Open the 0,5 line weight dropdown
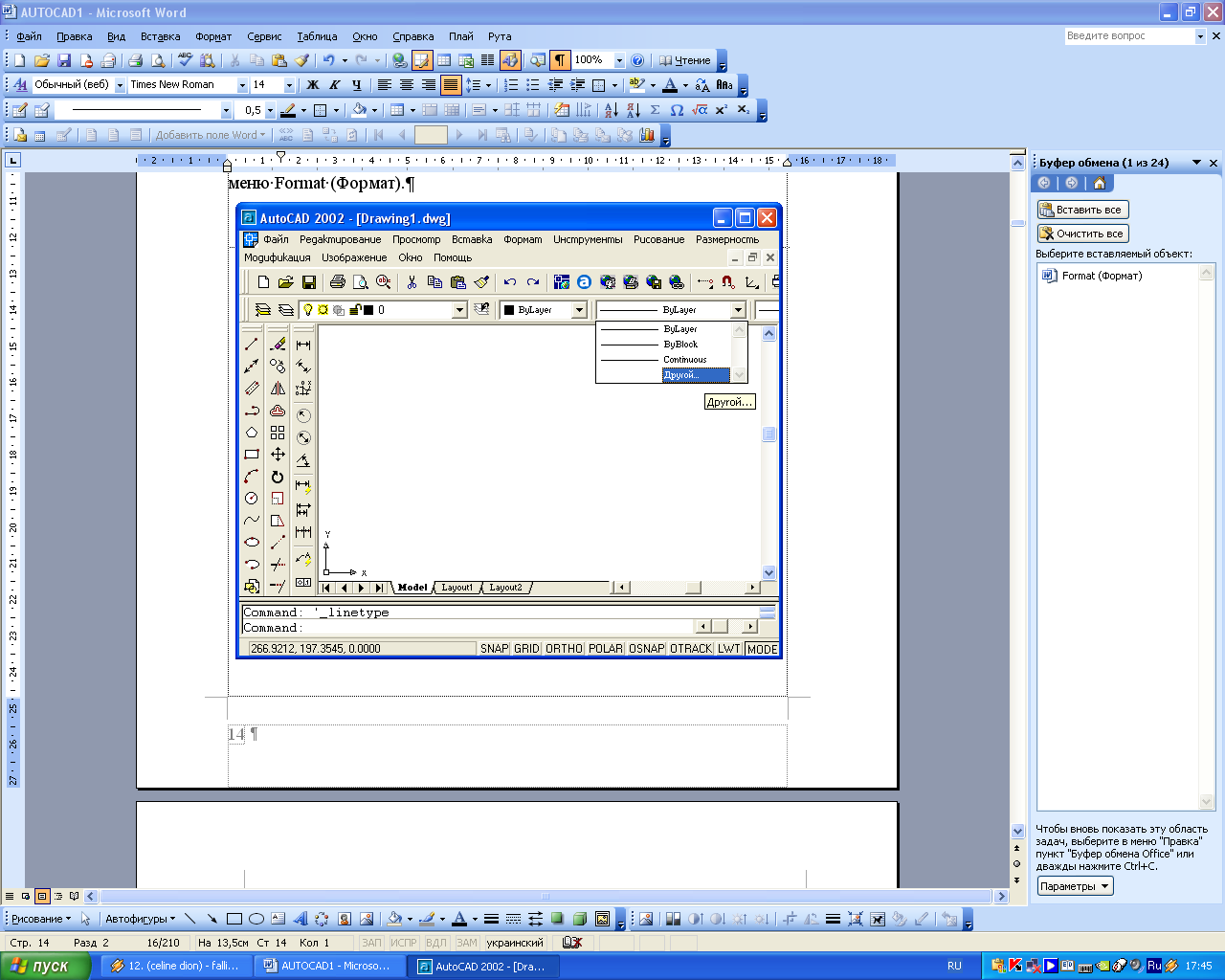The height and width of the screenshot is (980, 1225). point(270,110)
